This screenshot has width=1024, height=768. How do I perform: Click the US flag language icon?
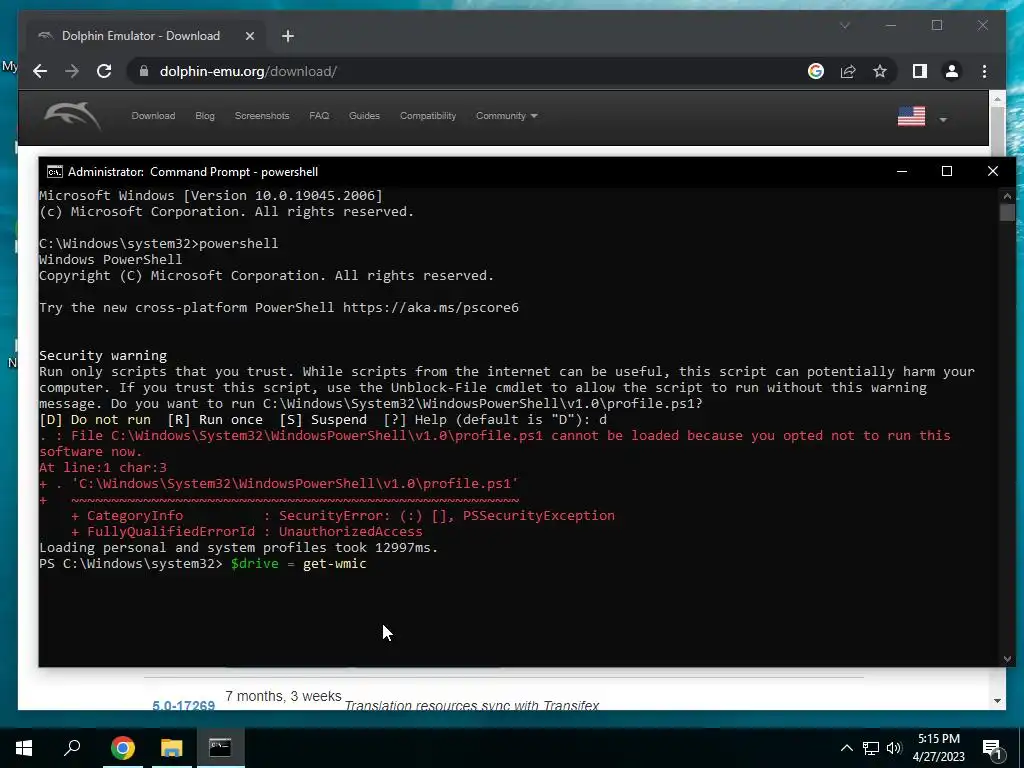pos(911,116)
